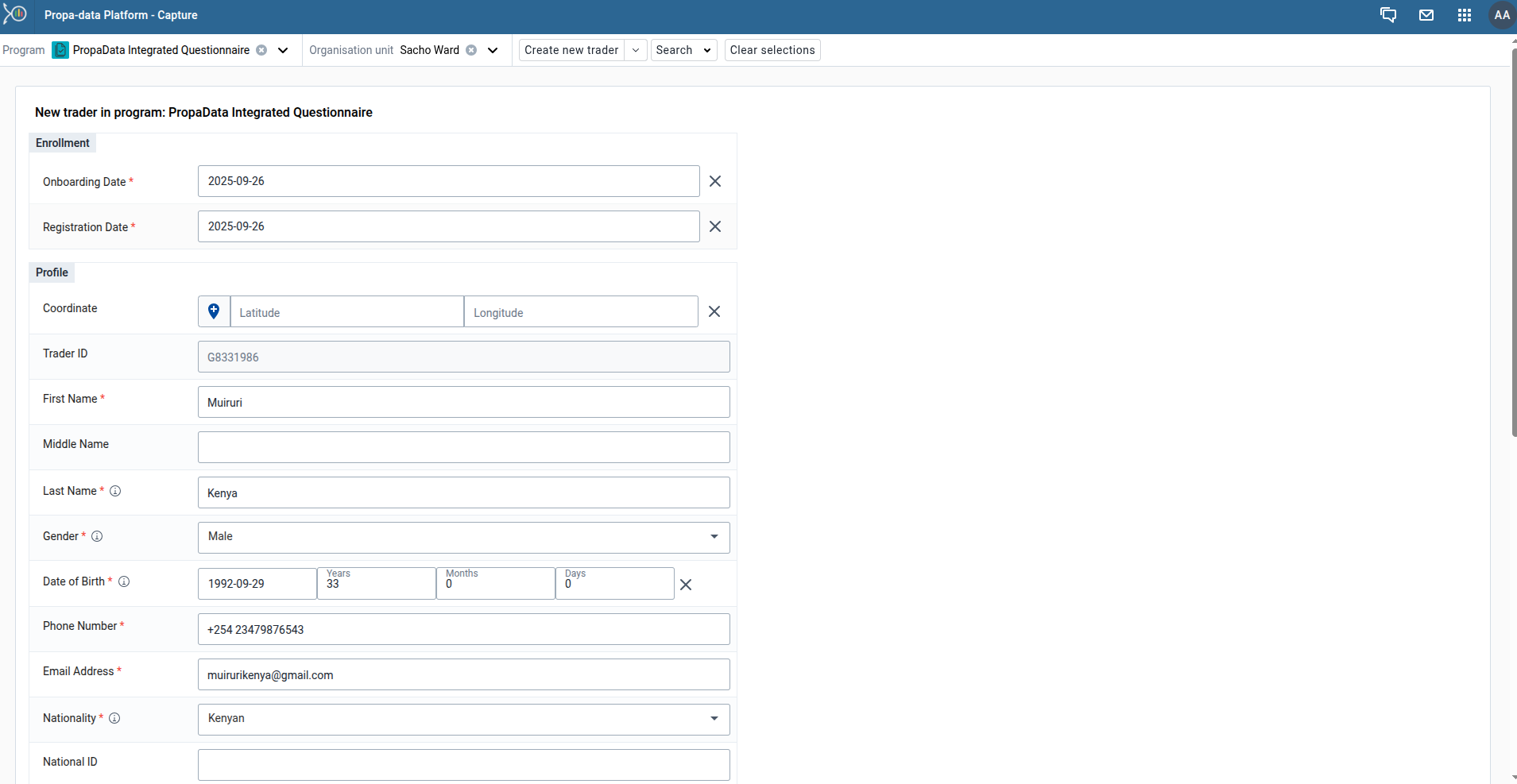Clear the Onboarding Date field
The width and height of the screenshot is (1517, 784).
[x=715, y=181]
